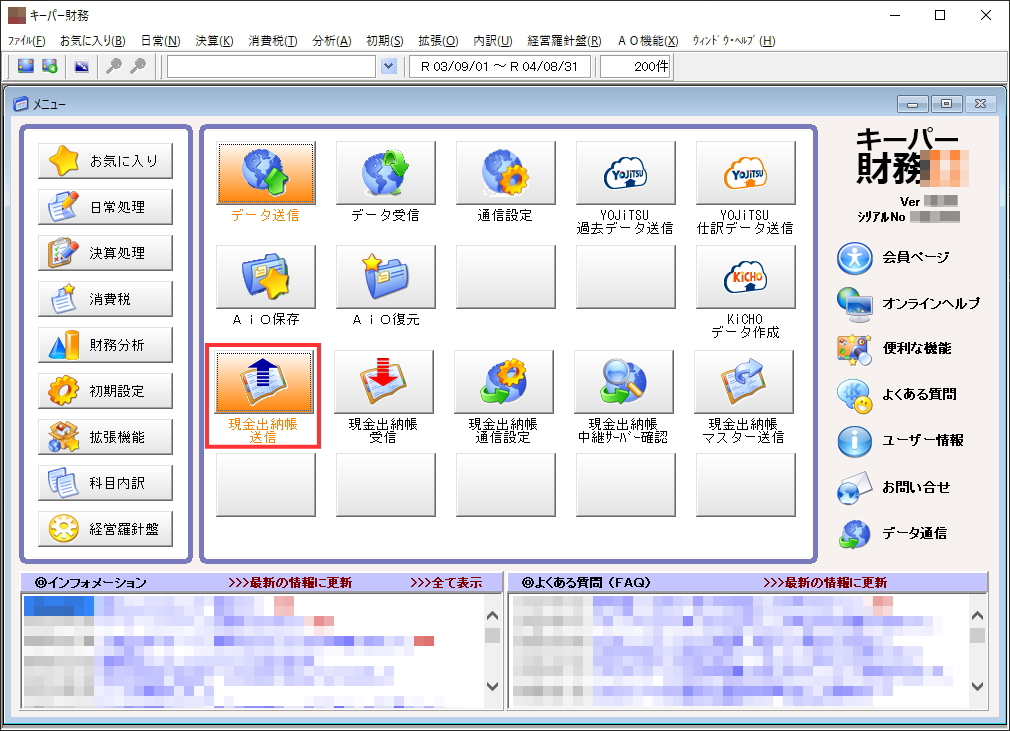Image resolution: width=1010 pixels, height=731 pixels.
Task: Open the 初期(S) menu
Action: [x=385, y=41]
